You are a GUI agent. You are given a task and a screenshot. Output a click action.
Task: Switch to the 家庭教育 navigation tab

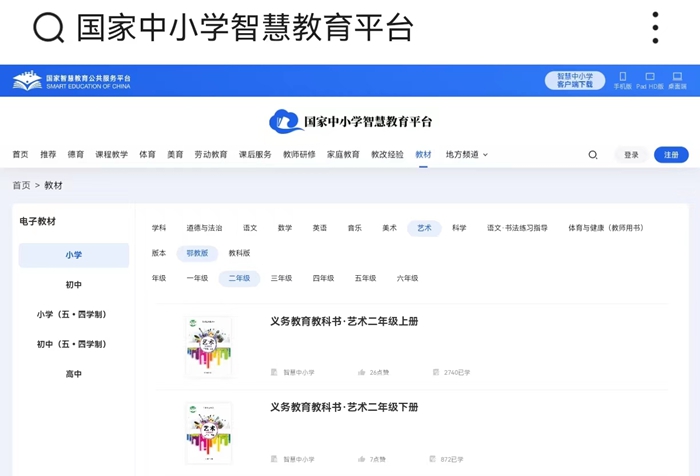(x=343, y=155)
